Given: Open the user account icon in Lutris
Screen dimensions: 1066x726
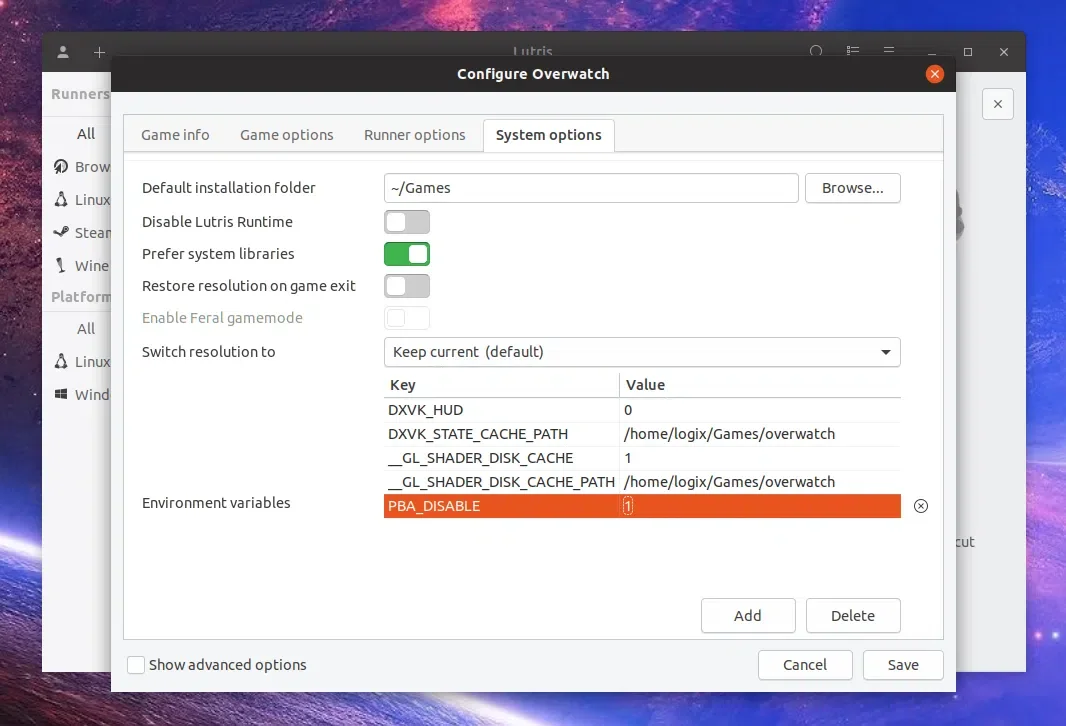Looking at the screenshot, I should (63, 52).
